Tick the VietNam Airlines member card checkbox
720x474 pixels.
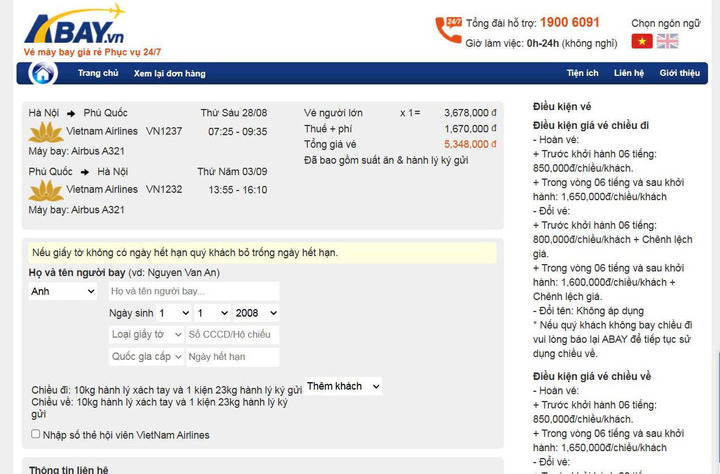[35, 434]
